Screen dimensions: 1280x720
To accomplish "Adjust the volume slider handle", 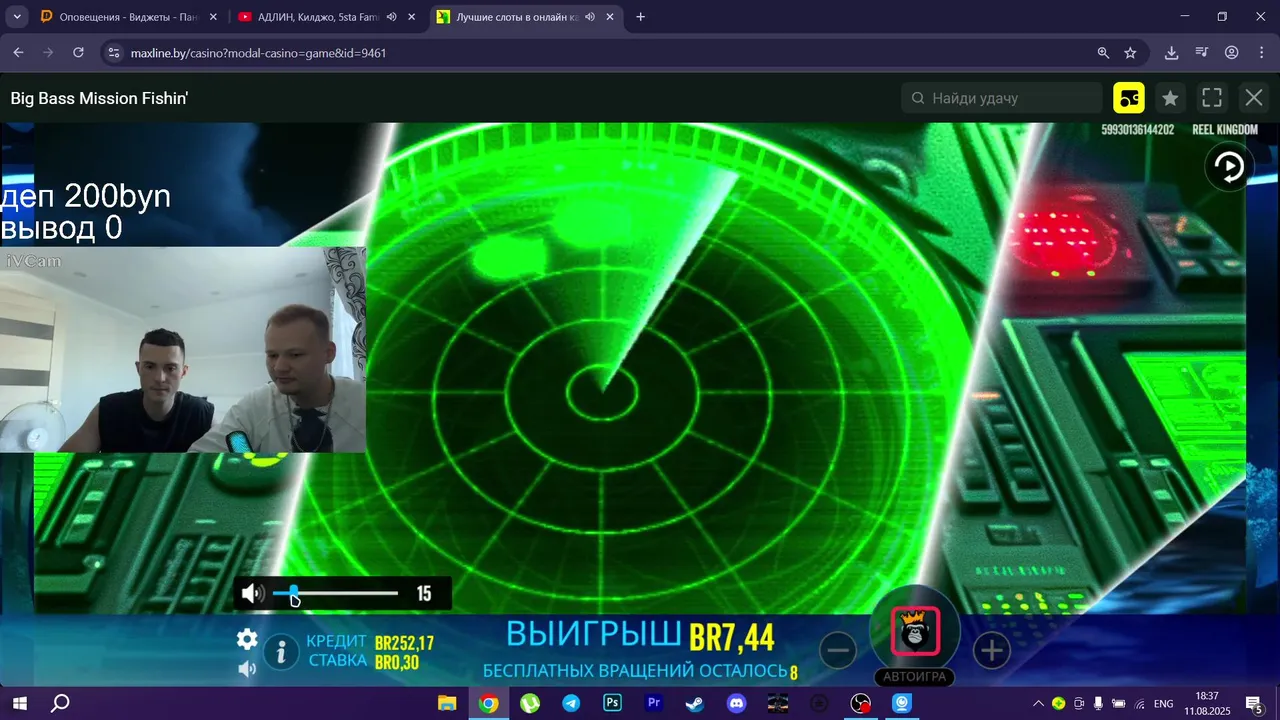I will [x=294, y=593].
